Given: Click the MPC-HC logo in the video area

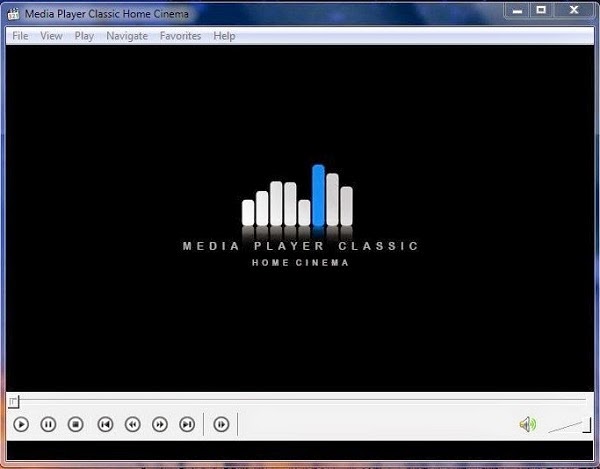Looking at the screenshot, I should [x=300, y=216].
